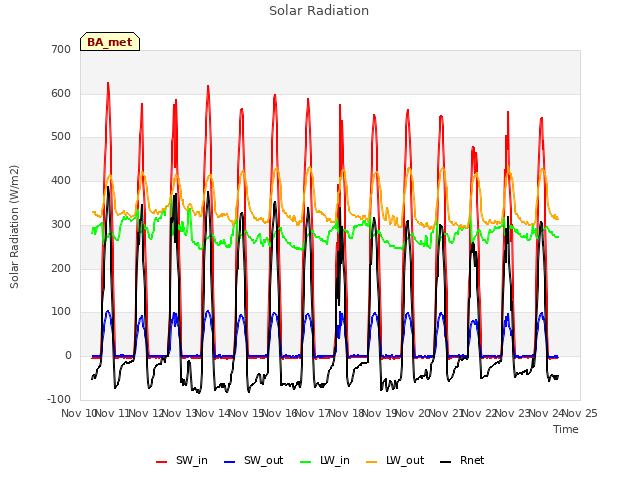Click the highest SW_in peak on Nov 11

(108, 83)
